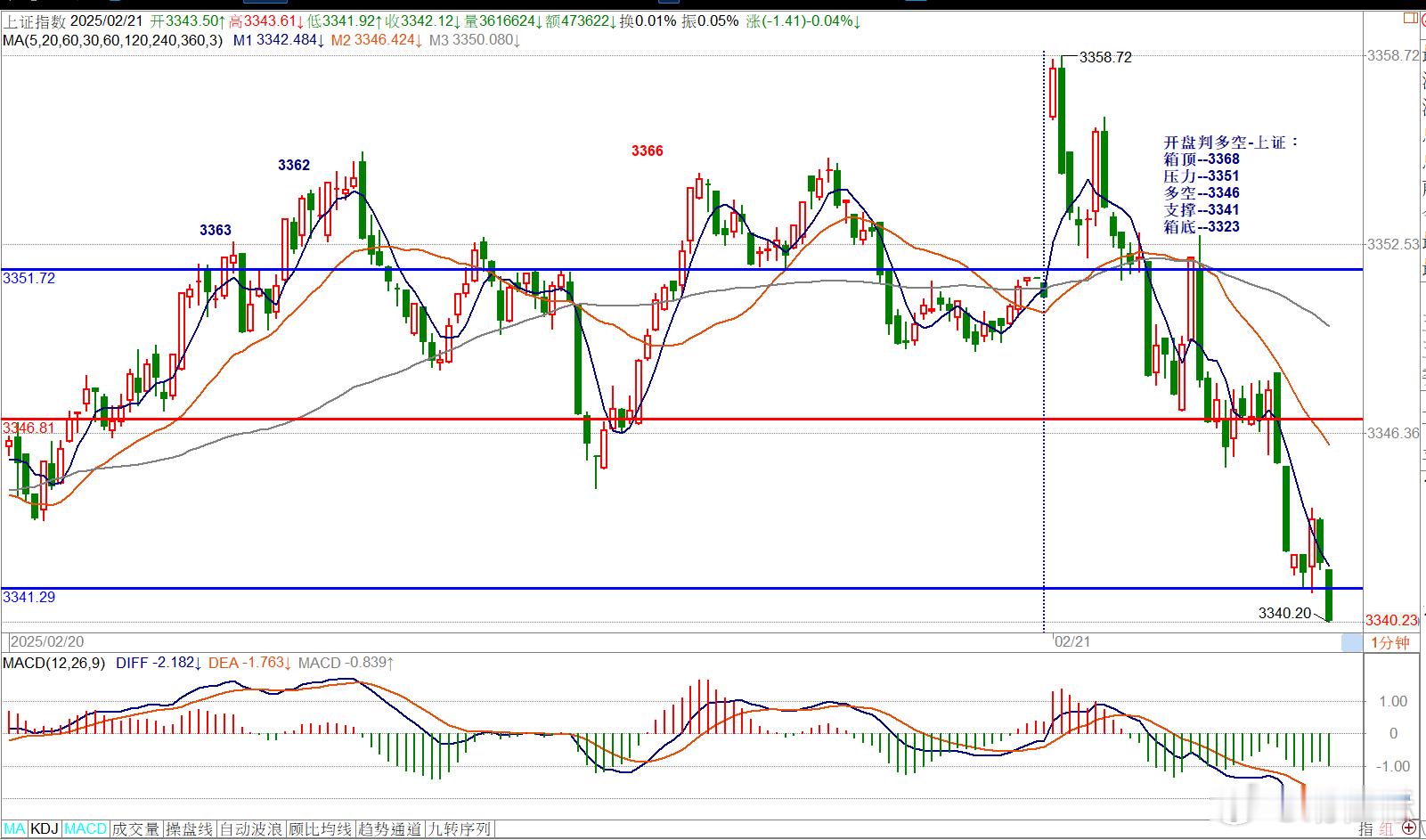Image resolution: width=1426 pixels, height=840 pixels.
Task: Click the 上证指数 title text
Action: [34, 20]
